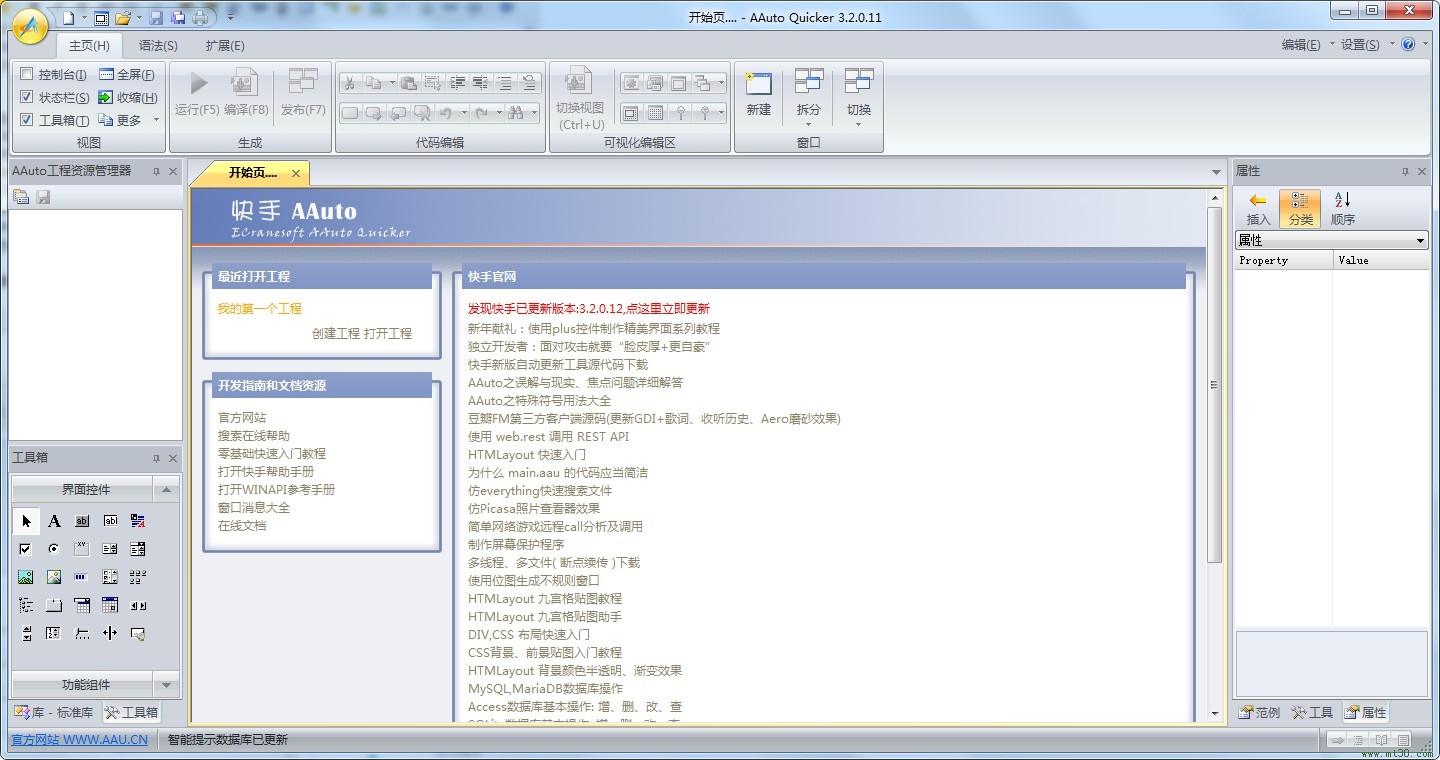
Task: Click the Property column header
Action: pyautogui.click(x=1283, y=260)
